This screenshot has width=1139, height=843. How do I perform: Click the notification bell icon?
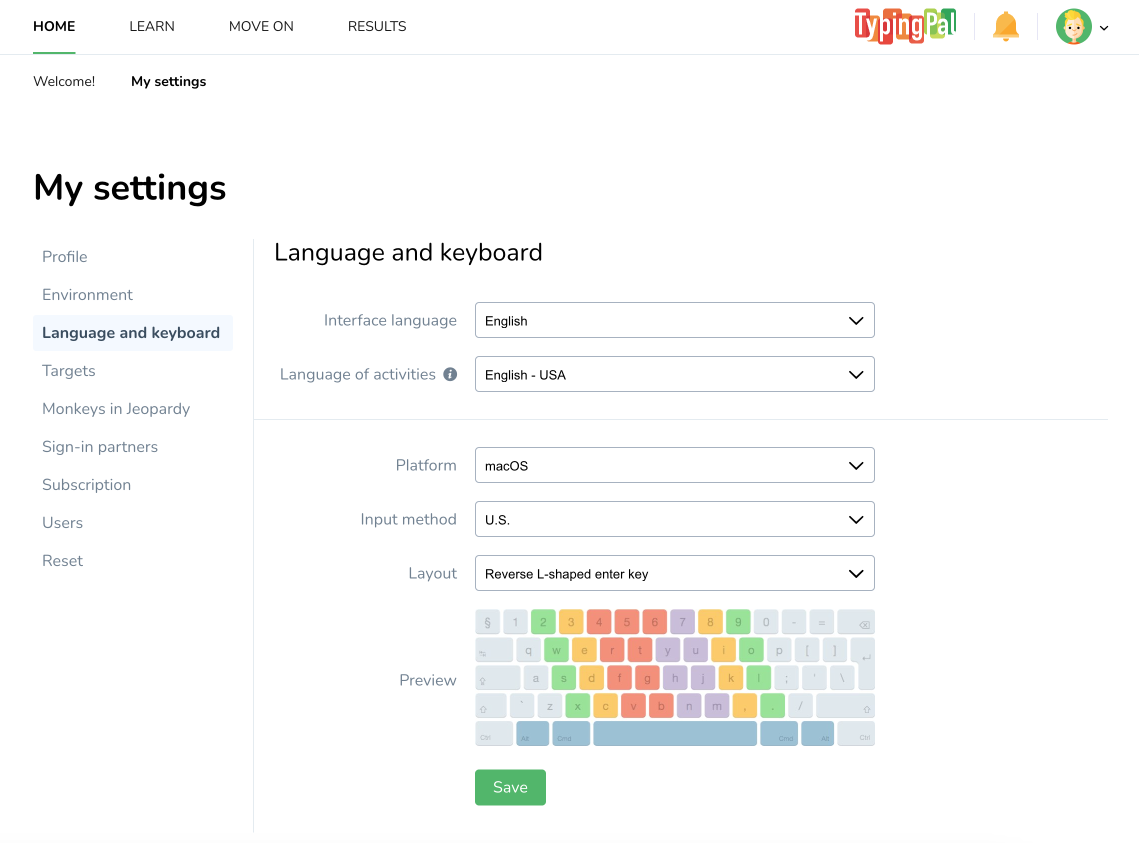1005,27
